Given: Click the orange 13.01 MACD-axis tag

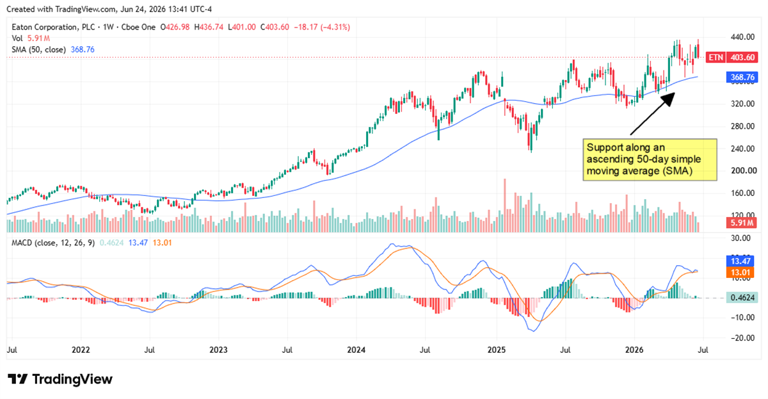Looking at the screenshot, I should 741,273.
